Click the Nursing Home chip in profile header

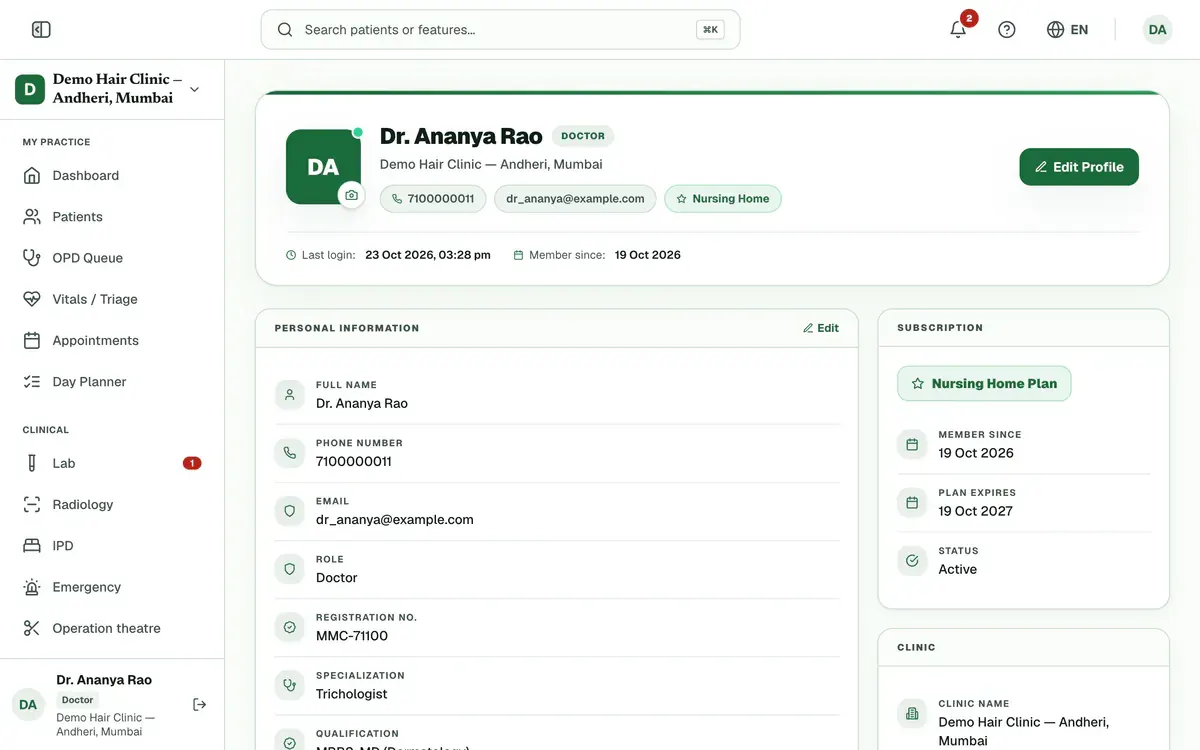tap(723, 199)
